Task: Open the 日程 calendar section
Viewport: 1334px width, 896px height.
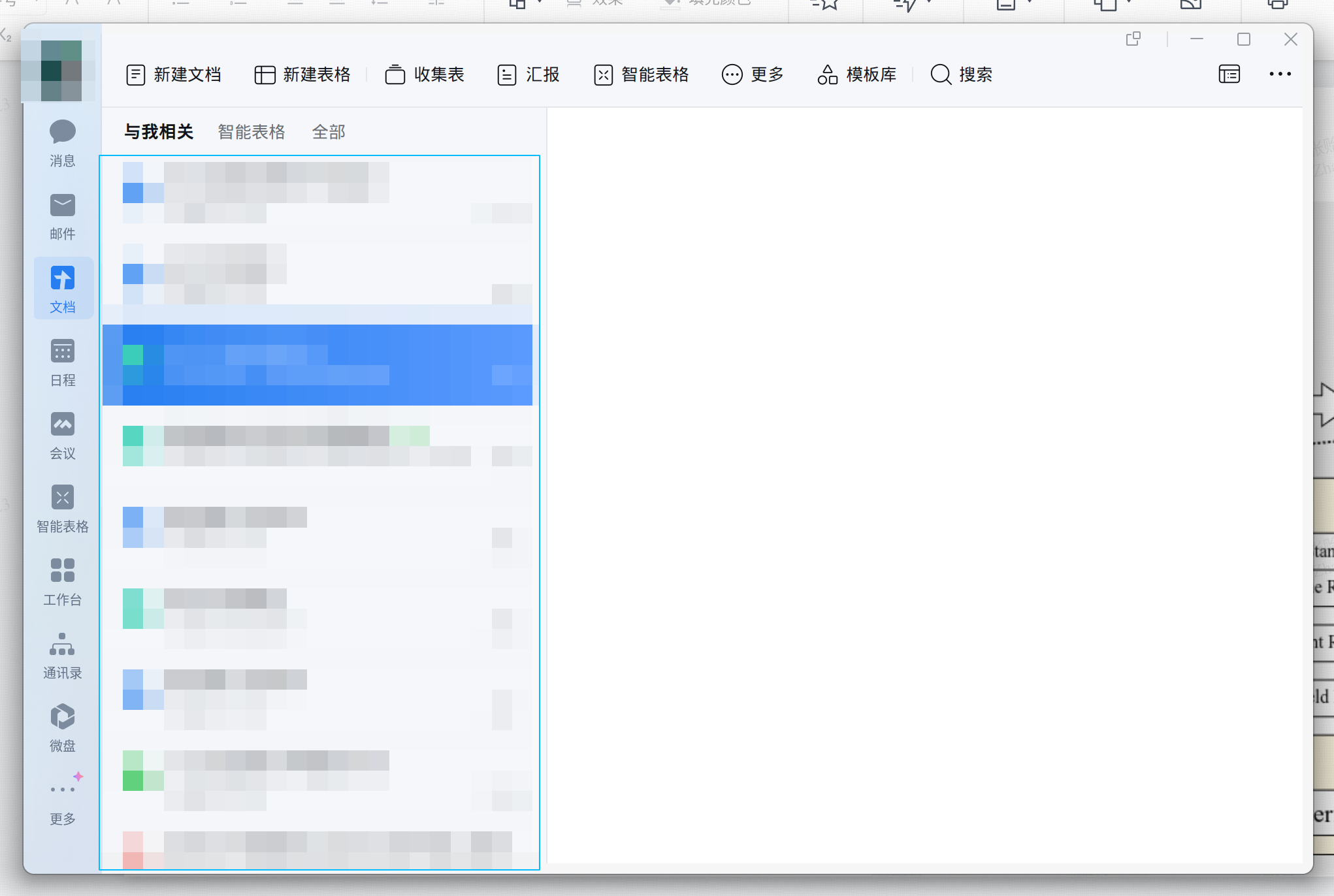Action: tap(63, 363)
